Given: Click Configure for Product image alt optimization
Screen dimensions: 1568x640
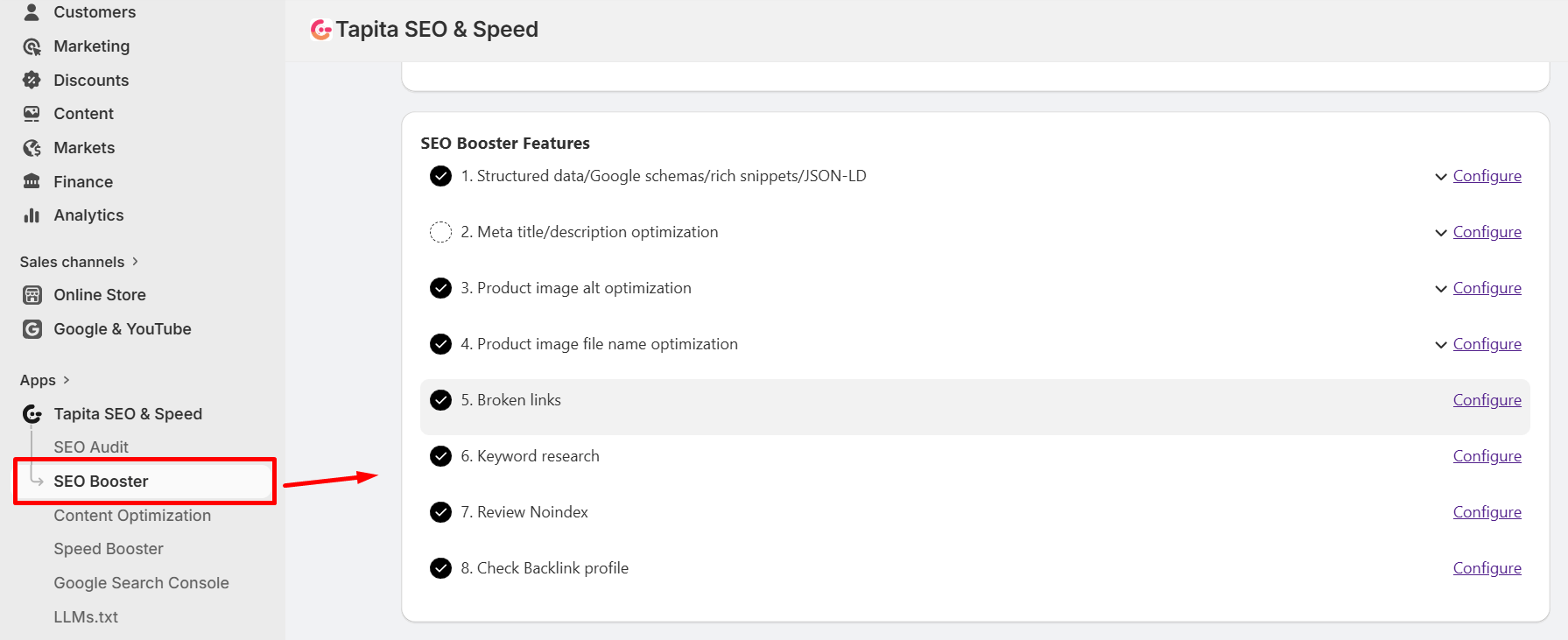Looking at the screenshot, I should [1487, 288].
